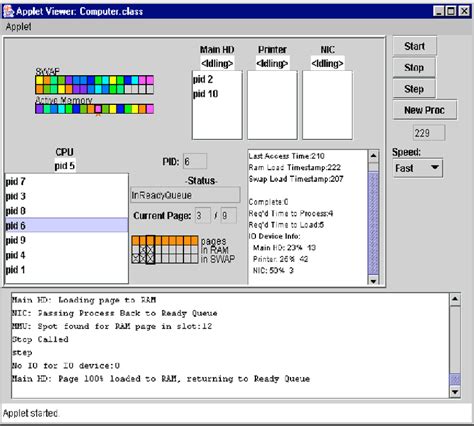Image resolution: width=474 pixels, height=426 pixels.
Task: Close the Applet Viewer window
Action: pos(464,11)
